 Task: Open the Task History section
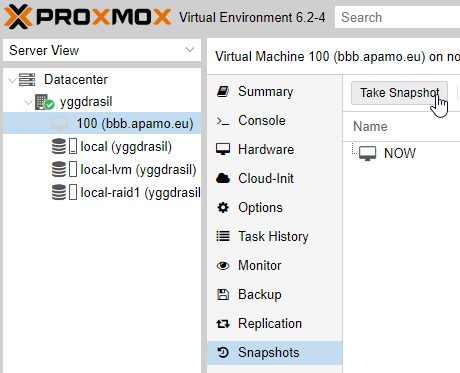click(x=274, y=236)
